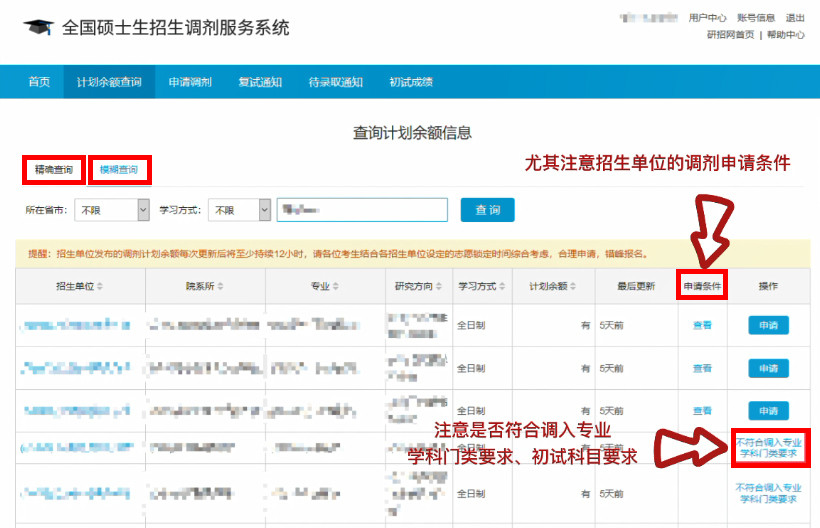820x528 pixels.
Task: Open the 复试通知 tab
Action: [260, 82]
